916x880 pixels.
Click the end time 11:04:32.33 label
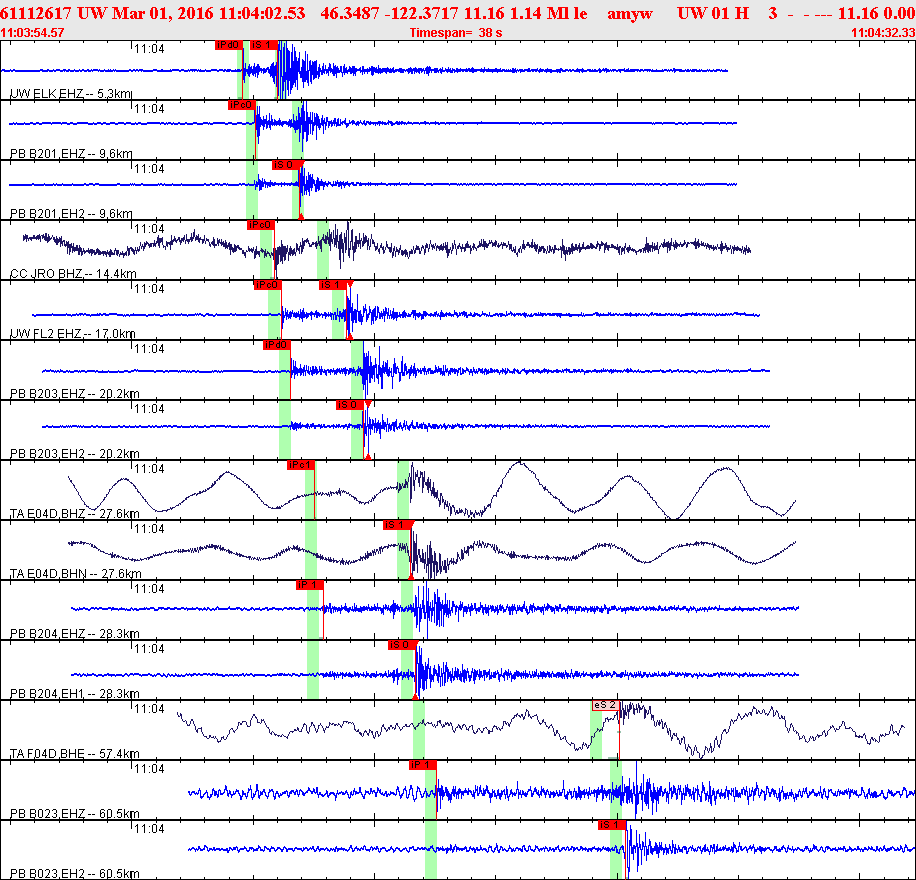(883, 33)
